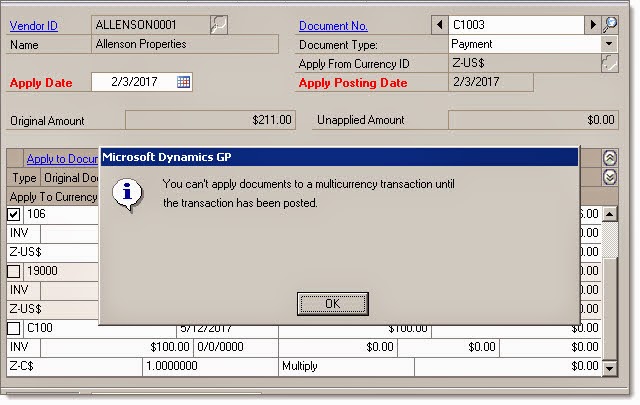Screen dimensions: 640x405
Task: Click the Microsoft Dynamics GP title bar
Action: pos(339,157)
